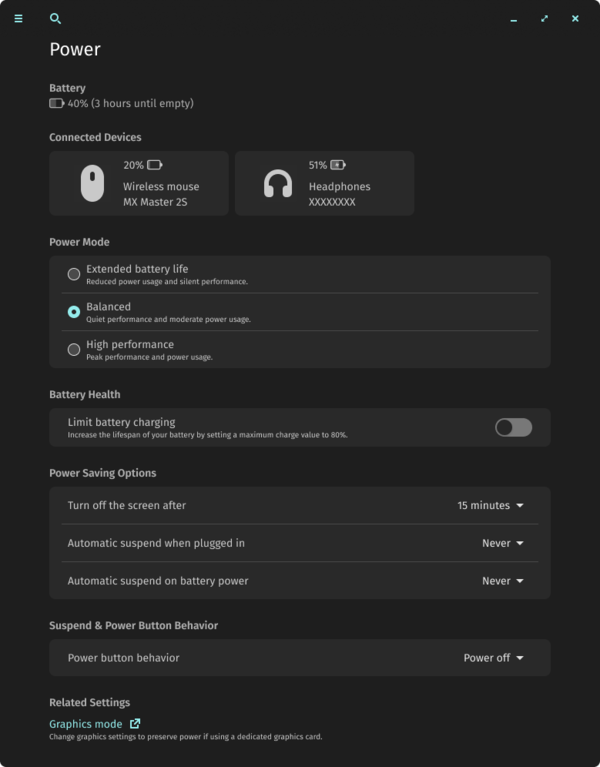
Task: Click the search magnifier icon
Action: [55, 18]
